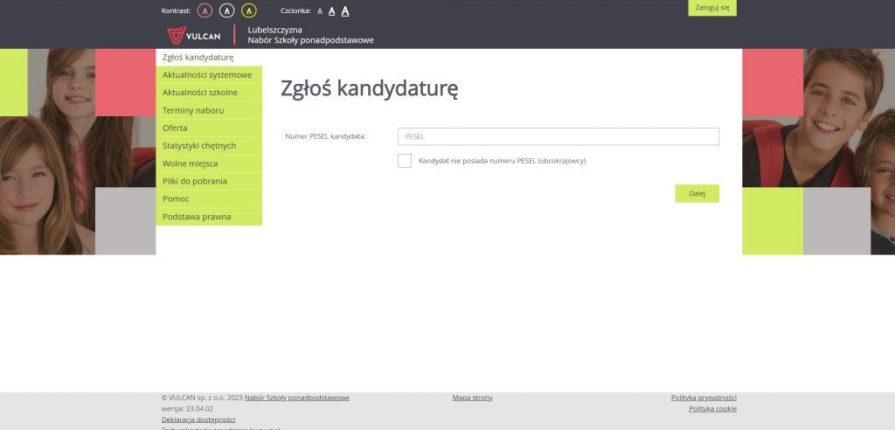Image resolution: width=895 pixels, height=430 pixels.
Task: Click the PESEL number input field
Action: coord(557,137)
